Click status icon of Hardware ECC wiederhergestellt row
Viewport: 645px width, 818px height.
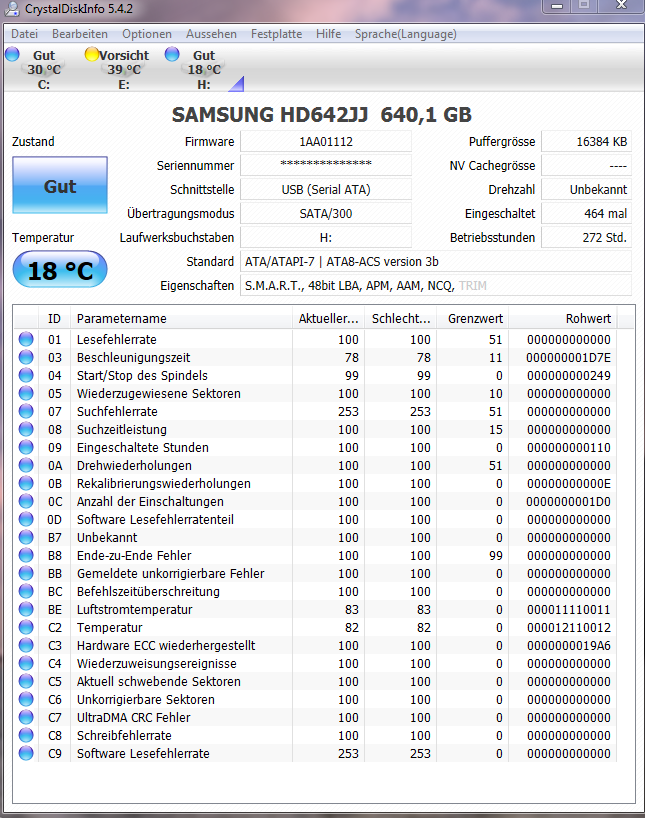pos(26,645)
